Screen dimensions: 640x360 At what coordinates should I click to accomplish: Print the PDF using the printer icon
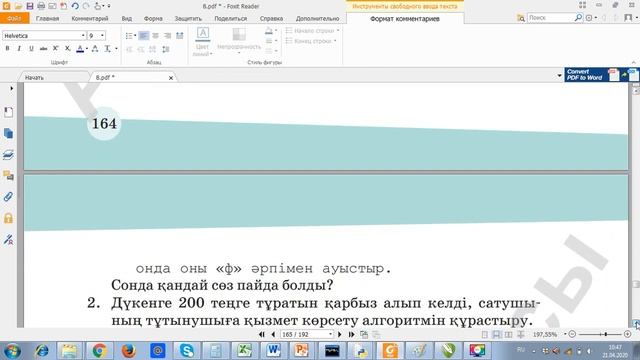coord(41,6)
